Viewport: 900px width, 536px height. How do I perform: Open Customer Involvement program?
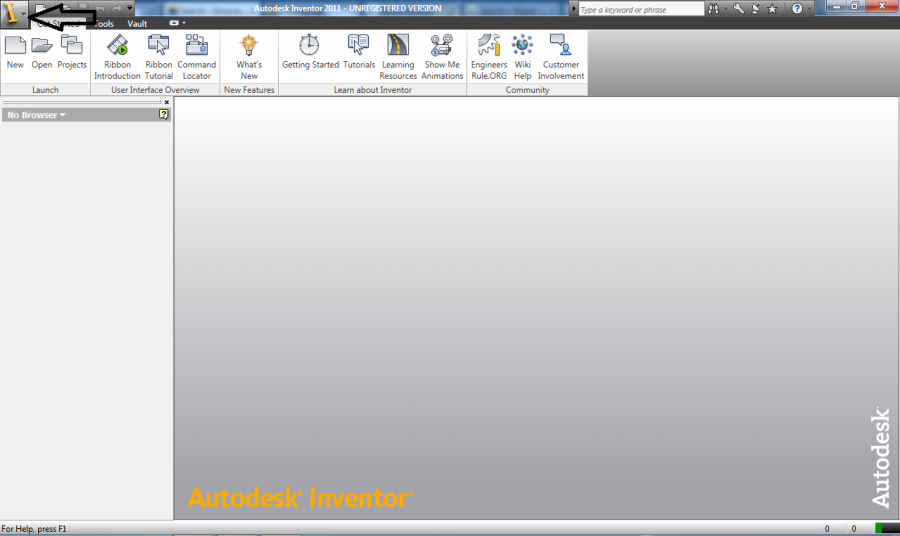coord(561,45)
